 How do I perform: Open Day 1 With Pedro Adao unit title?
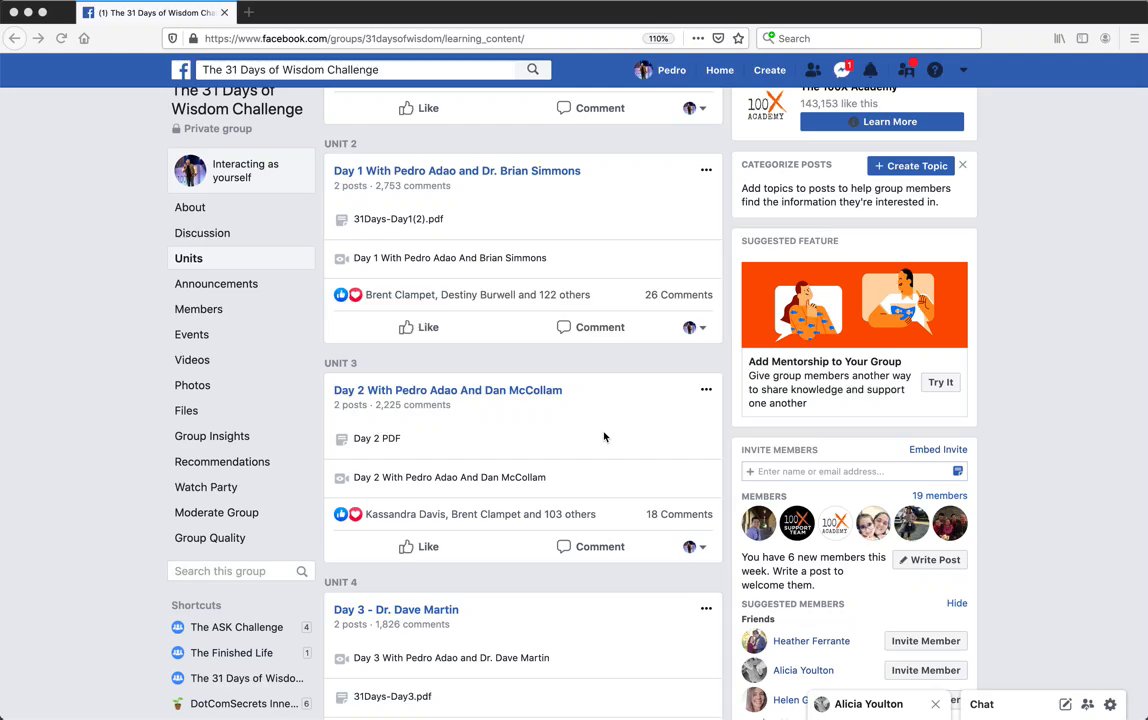tap(457, 171)
